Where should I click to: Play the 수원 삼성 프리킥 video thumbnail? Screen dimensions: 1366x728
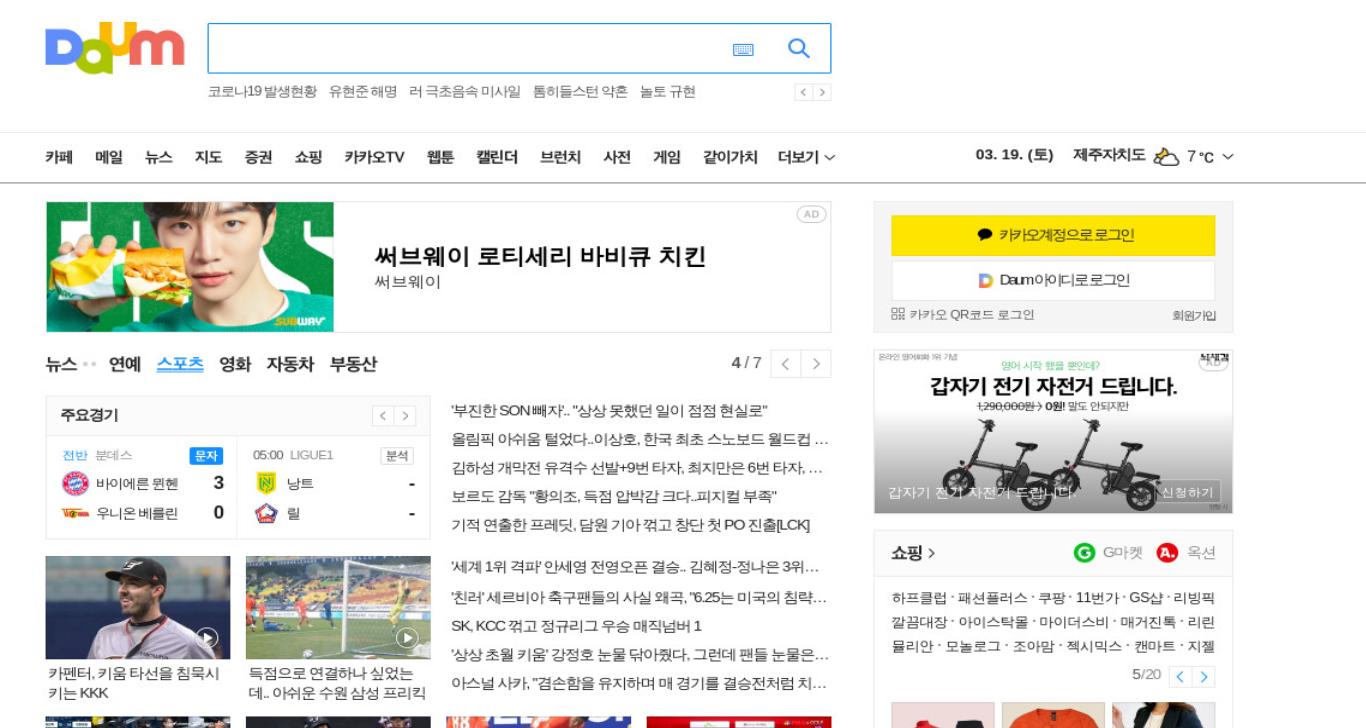tap(338, 608)
